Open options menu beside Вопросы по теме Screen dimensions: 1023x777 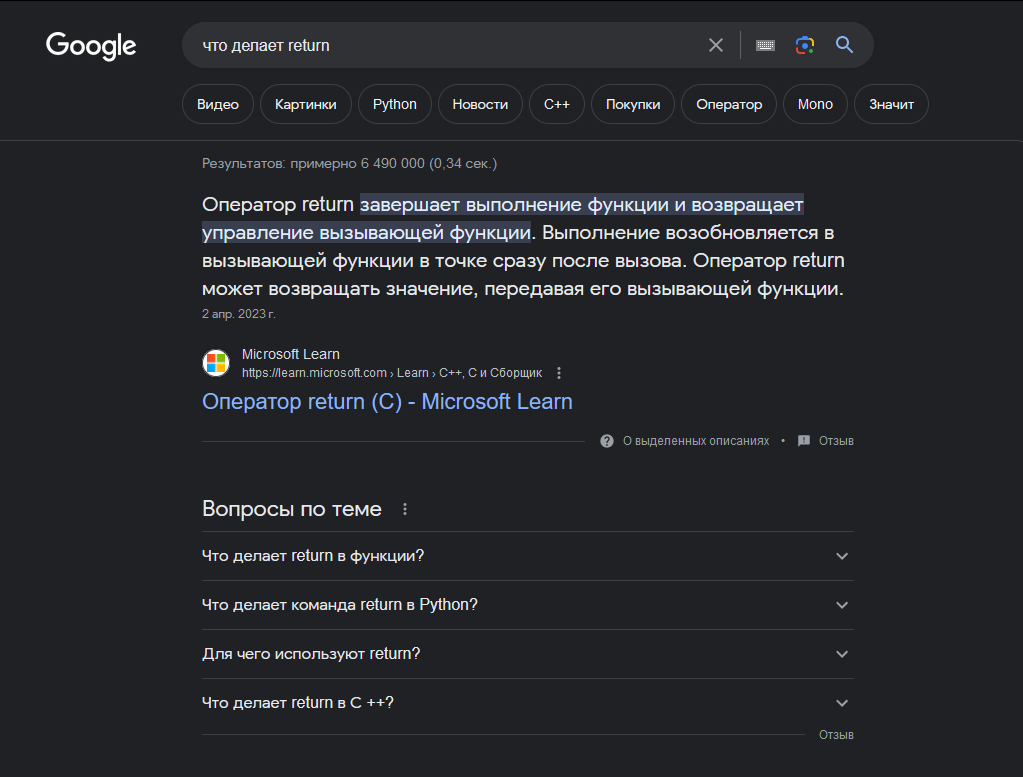pyautogui.click(x=405, y=509)
